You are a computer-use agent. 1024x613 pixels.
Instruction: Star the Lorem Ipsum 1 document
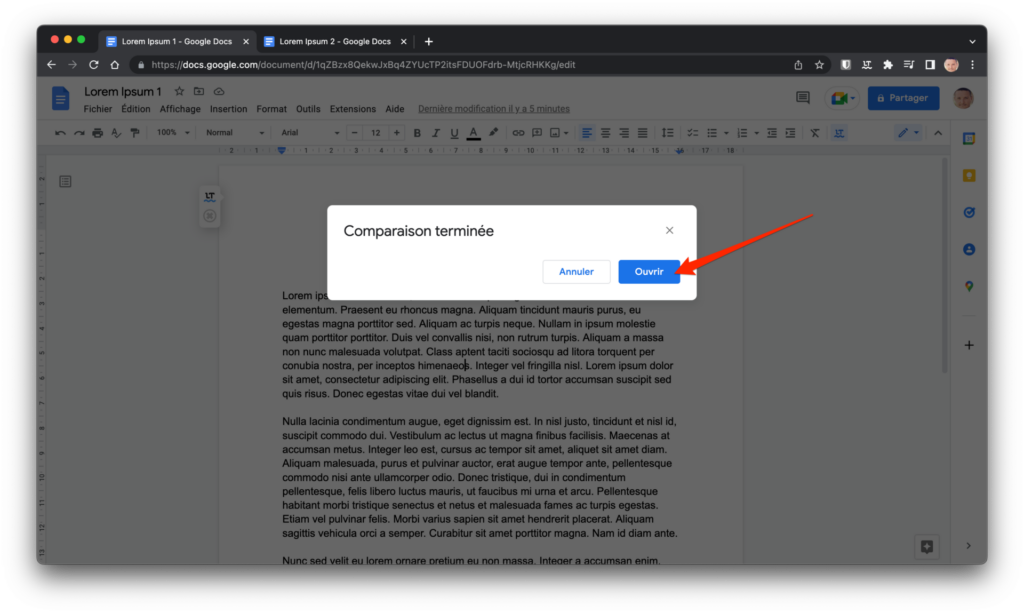tap(179, 91)
